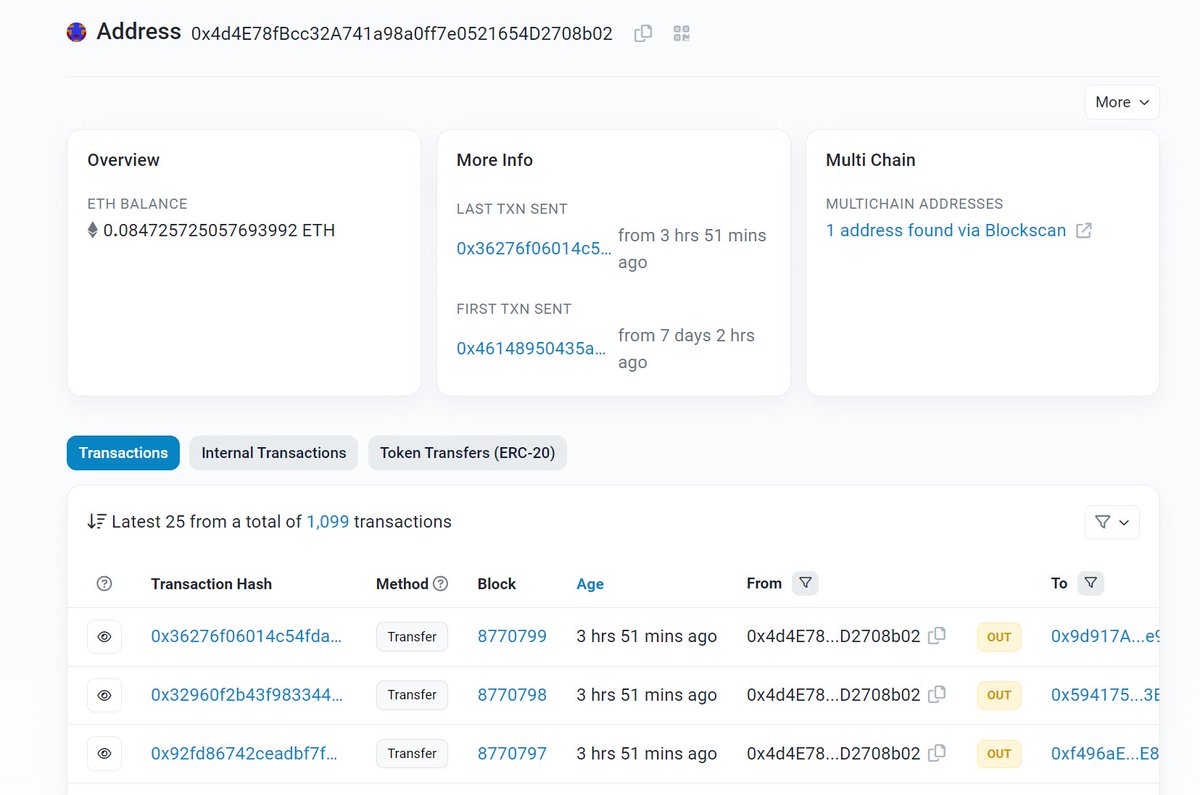
Task: Click the OUT badge in block 8770798 row
Action: pos(999,695)
